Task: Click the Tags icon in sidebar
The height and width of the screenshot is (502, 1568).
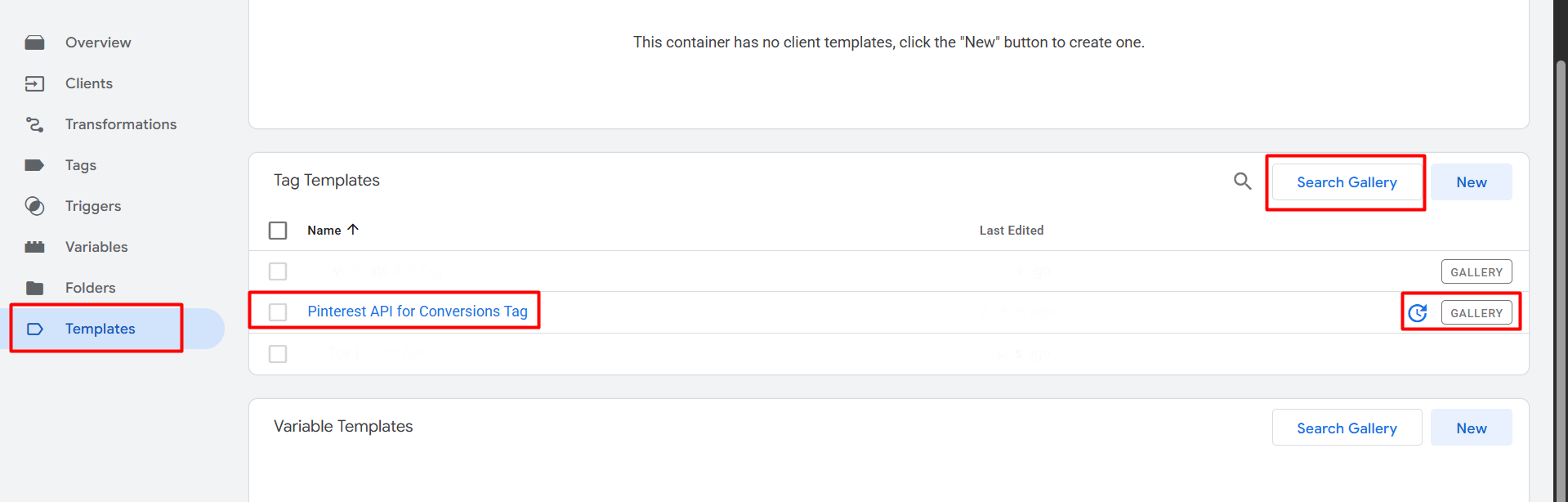Action: pyautogui.click(x=34, y=165)
